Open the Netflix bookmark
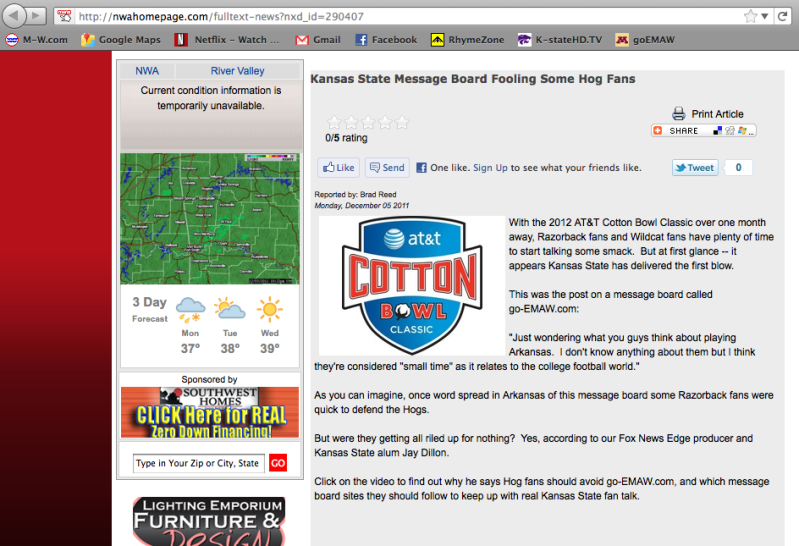 [227, 40]
